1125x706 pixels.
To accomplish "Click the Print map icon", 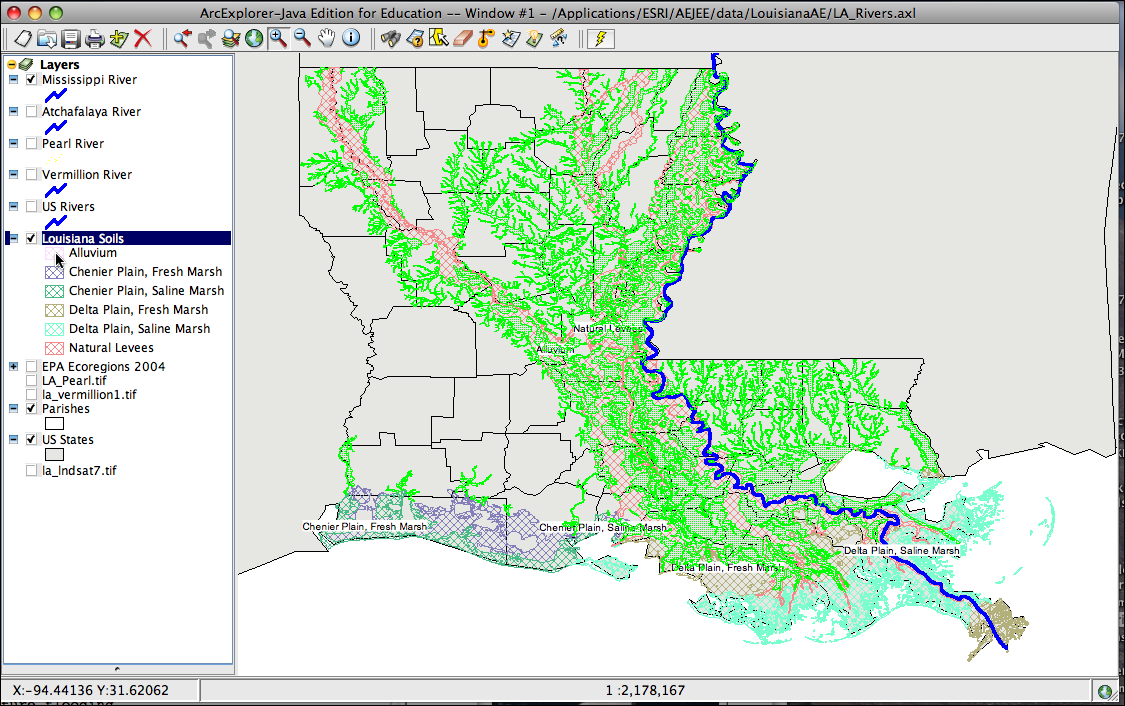I will [95, 39].
